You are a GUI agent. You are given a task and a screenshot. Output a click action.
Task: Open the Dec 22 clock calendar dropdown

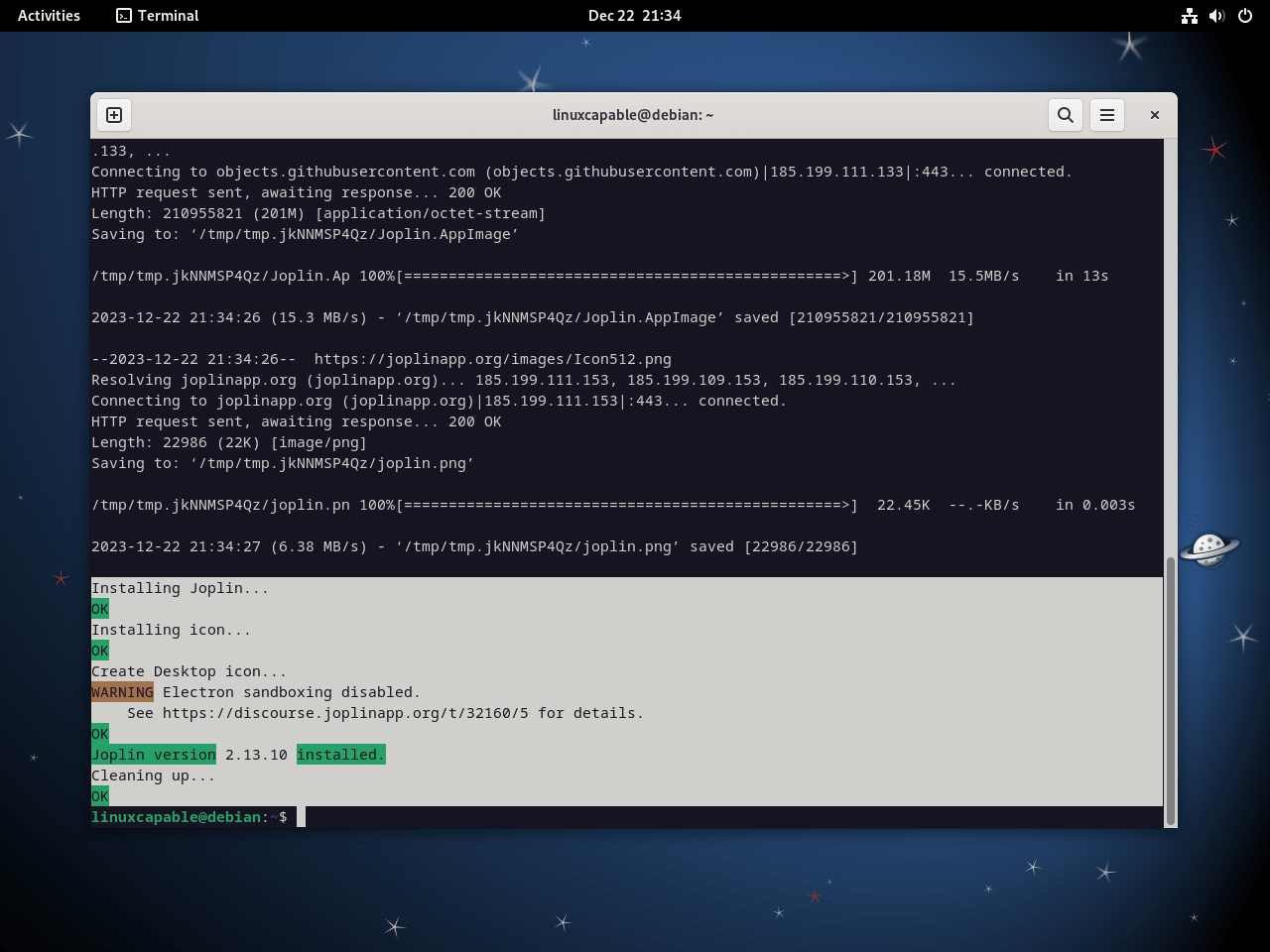click(x=634, y=15)
